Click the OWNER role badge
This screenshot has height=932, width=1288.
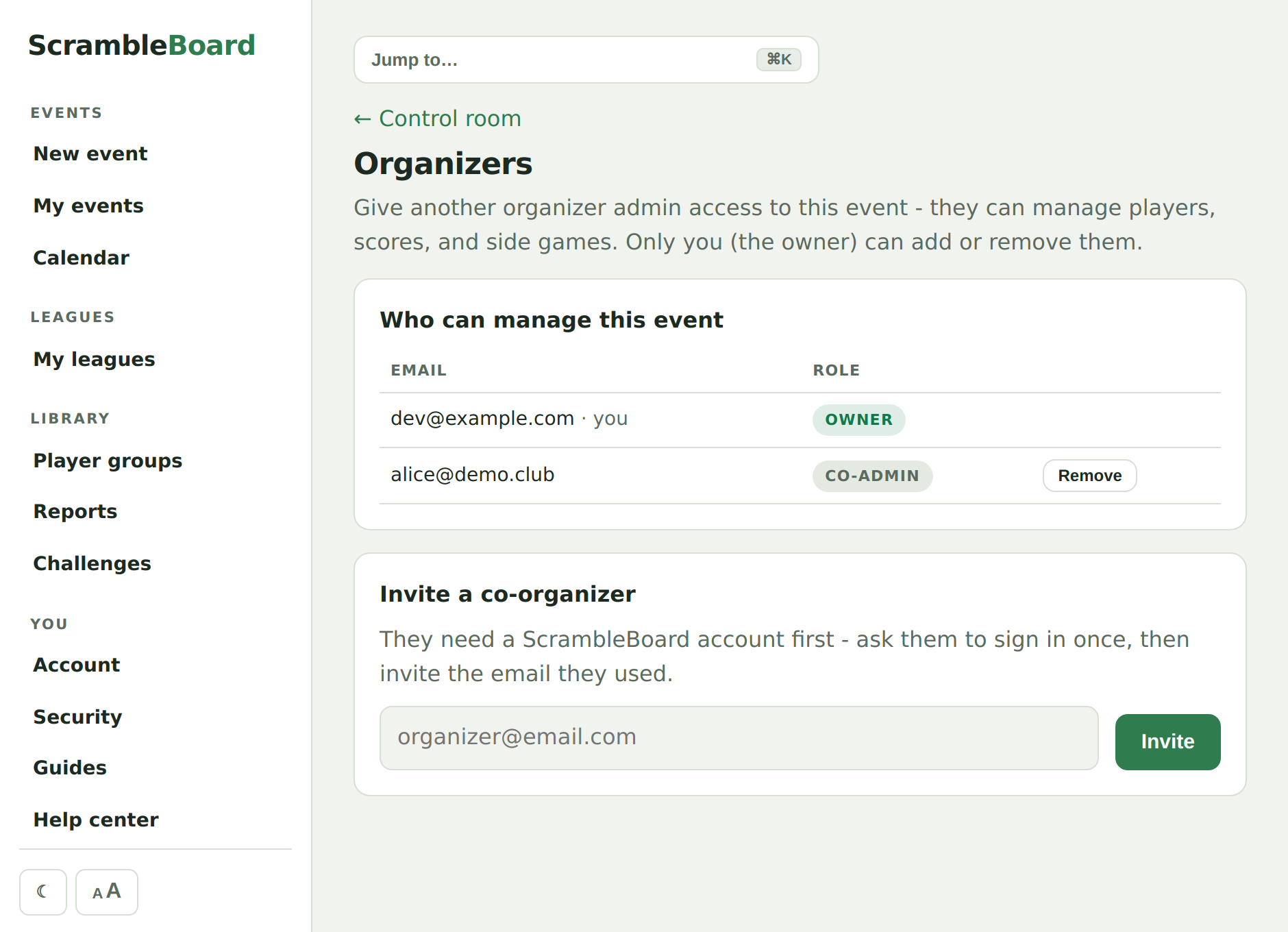tap(858, 419)
